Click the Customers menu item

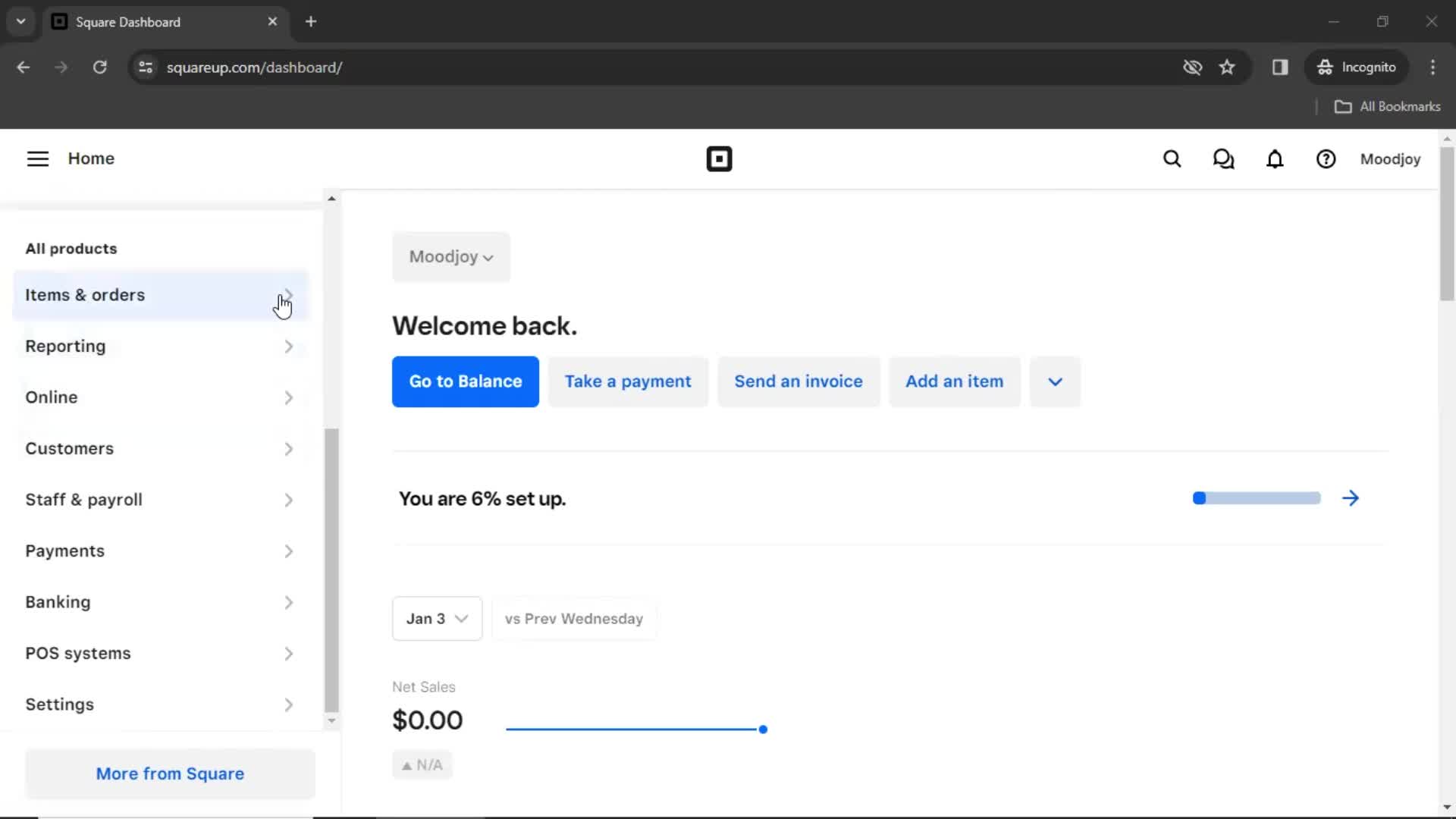[69, 448]
